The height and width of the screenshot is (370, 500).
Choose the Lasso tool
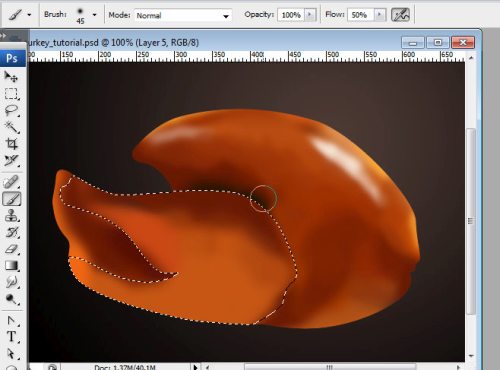[11, 110]
